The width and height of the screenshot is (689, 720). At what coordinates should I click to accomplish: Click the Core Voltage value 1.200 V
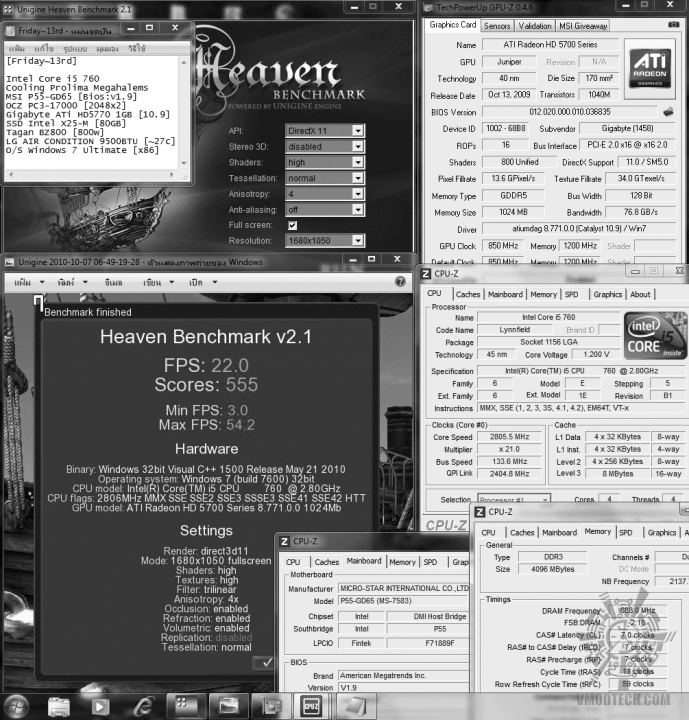596,354
